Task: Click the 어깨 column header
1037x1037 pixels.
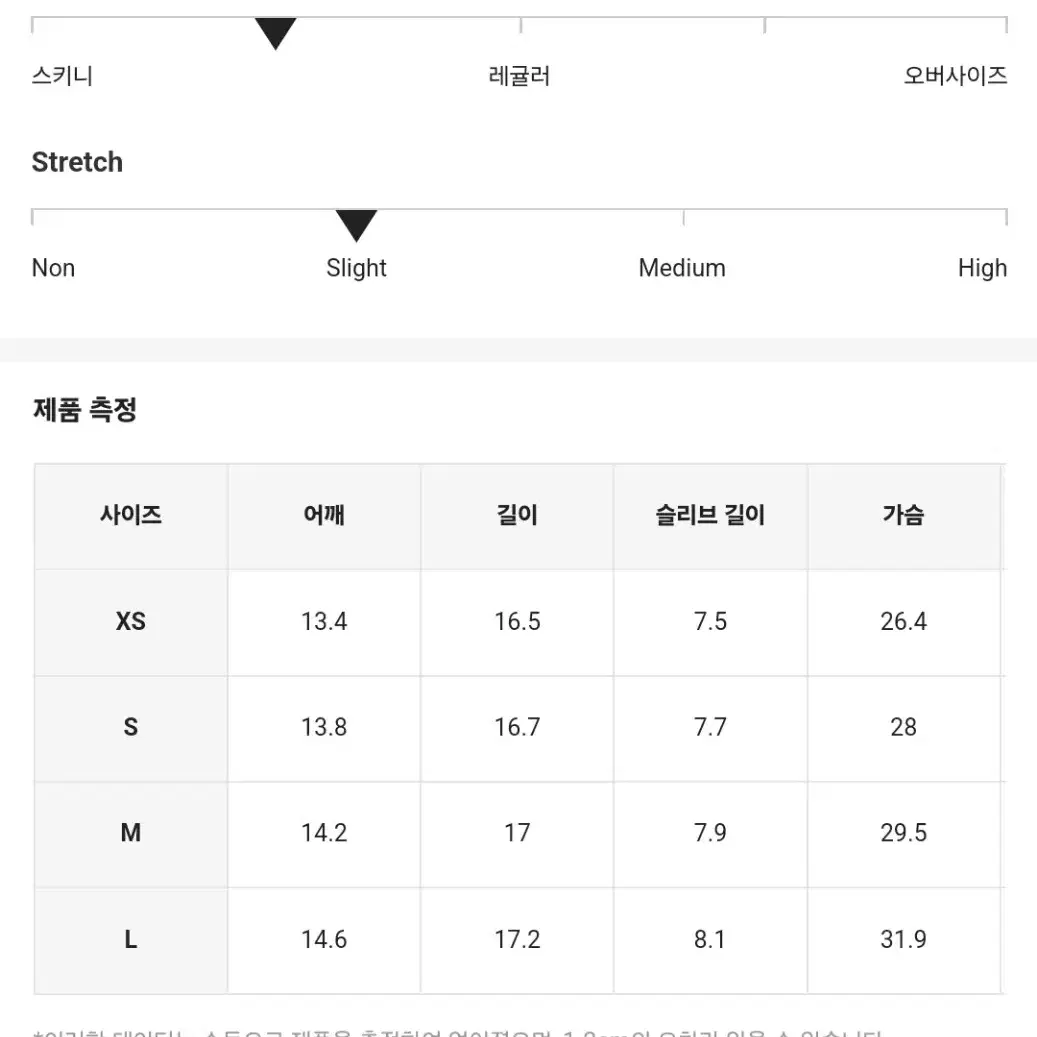Action: 324,515
